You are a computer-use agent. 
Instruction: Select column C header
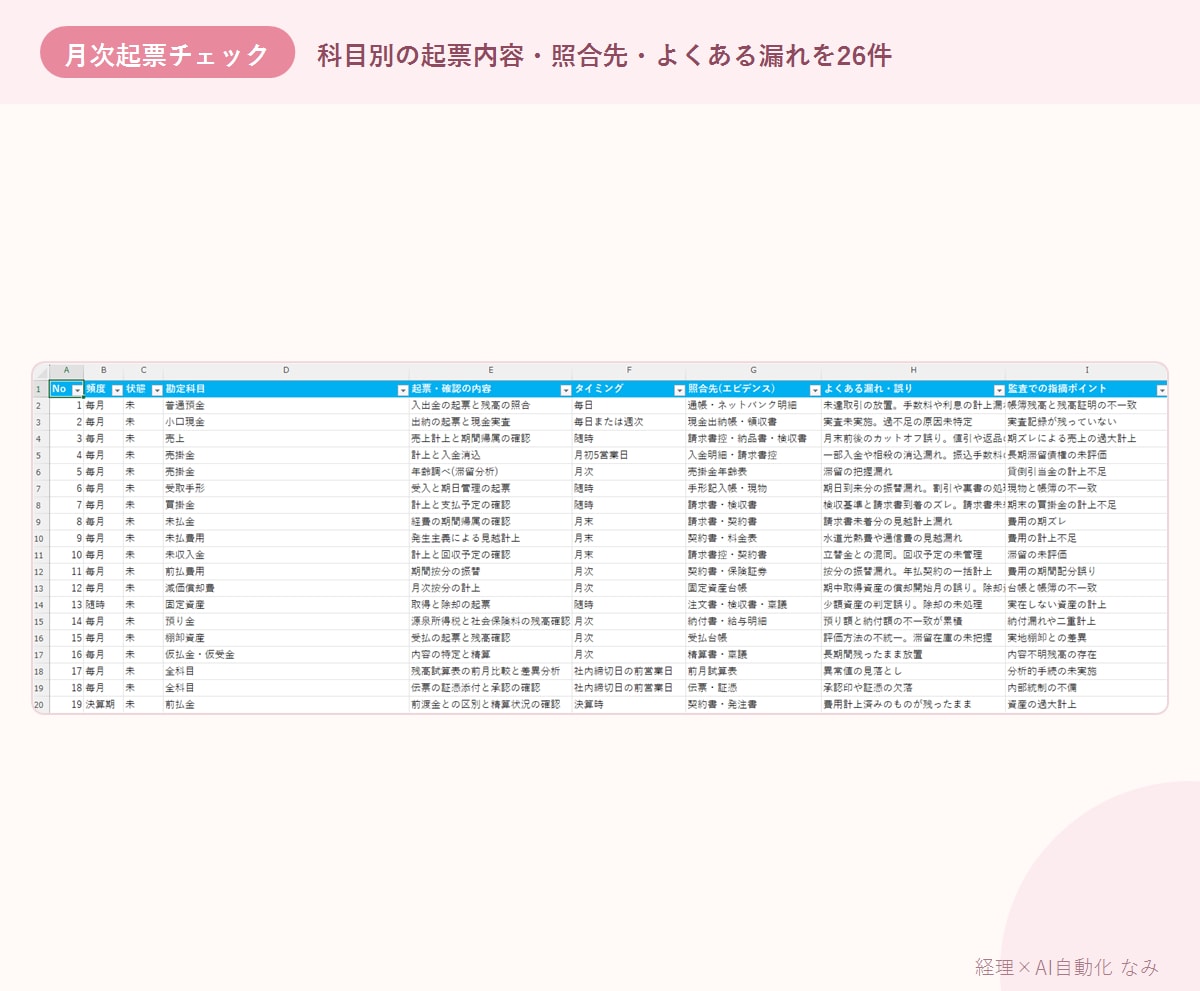point(143,371)
